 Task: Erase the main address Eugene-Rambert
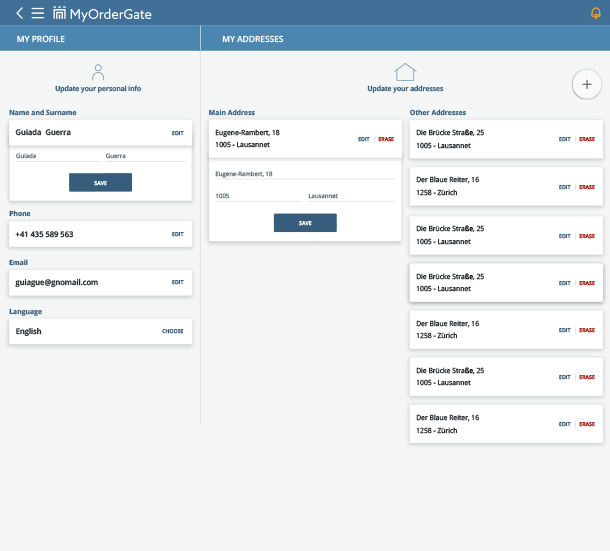click(386, 139)
